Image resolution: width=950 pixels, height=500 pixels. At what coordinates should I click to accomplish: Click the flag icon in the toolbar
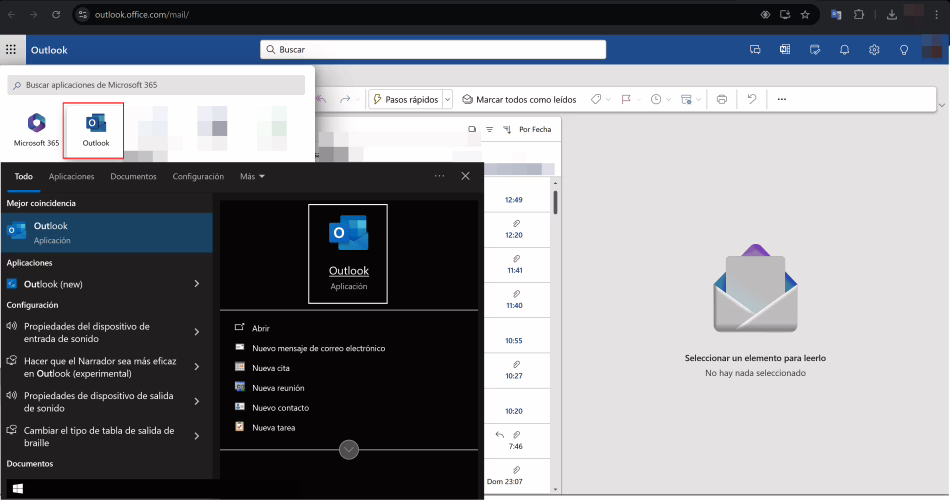(626, 99)
